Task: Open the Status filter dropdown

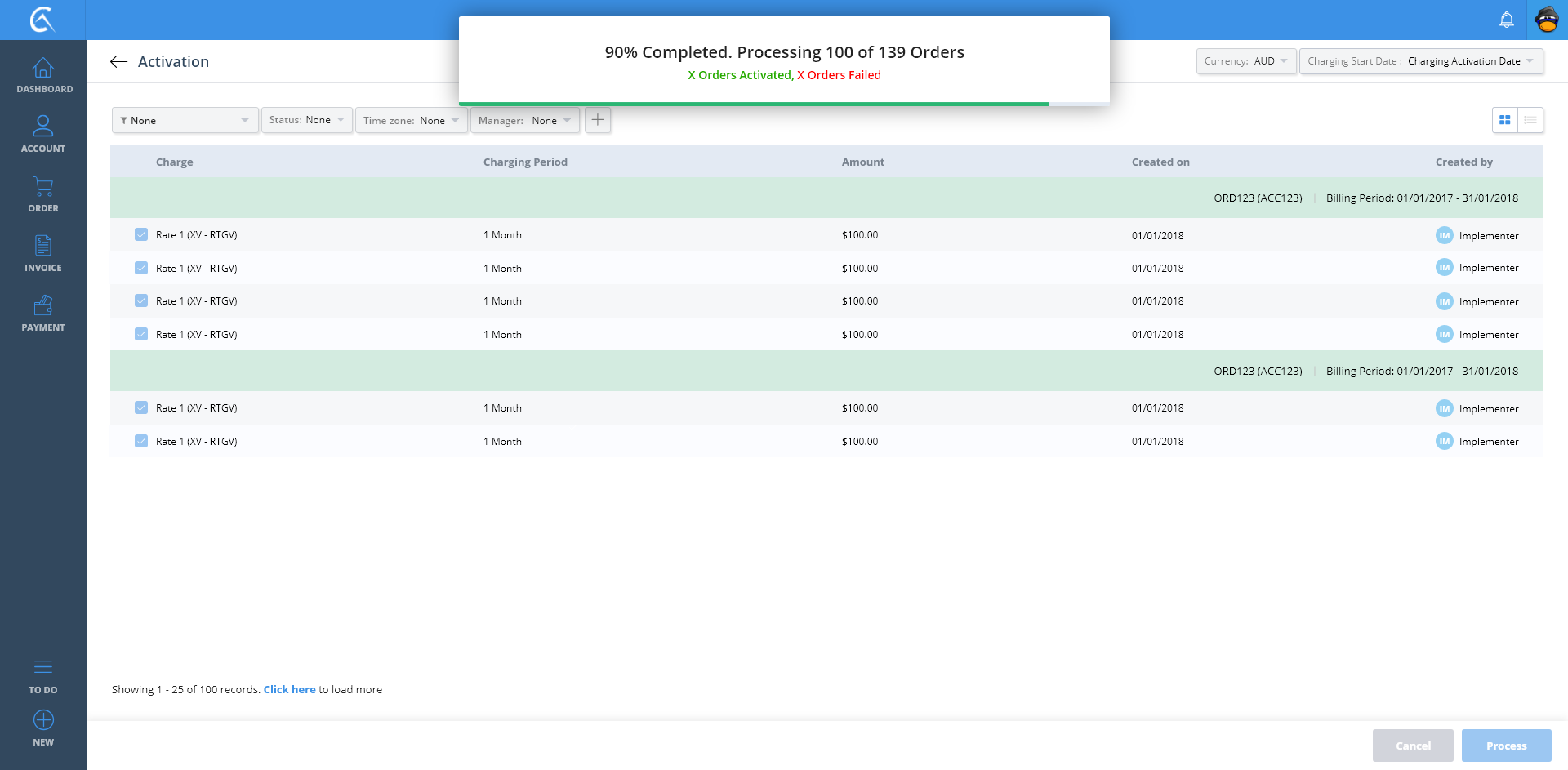Action: (x=307, y=120)
